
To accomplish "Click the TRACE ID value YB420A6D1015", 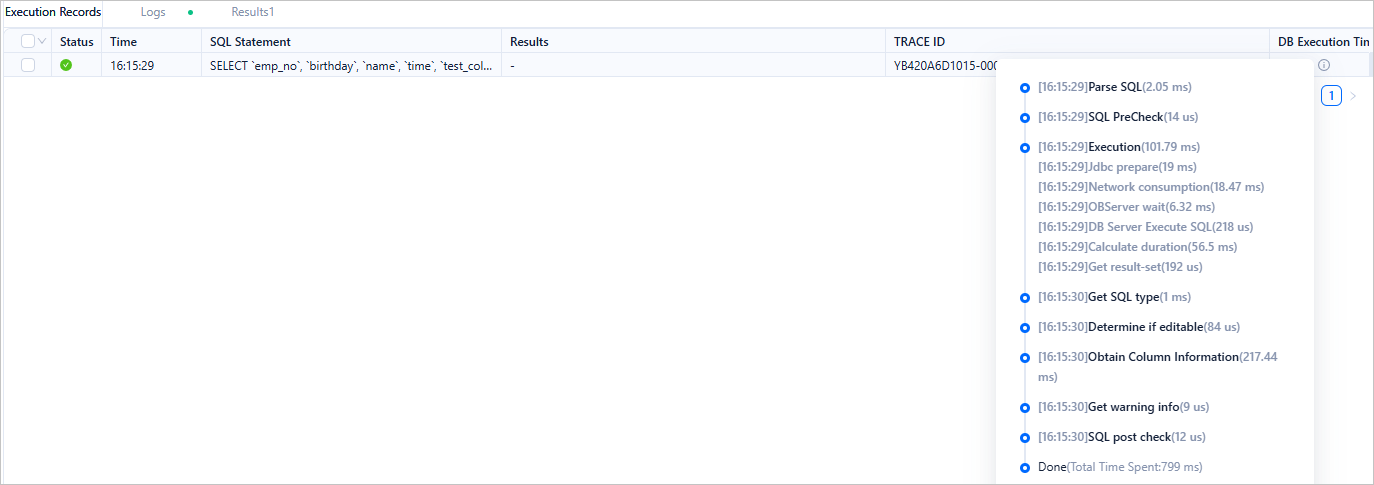I will (946, 65).
